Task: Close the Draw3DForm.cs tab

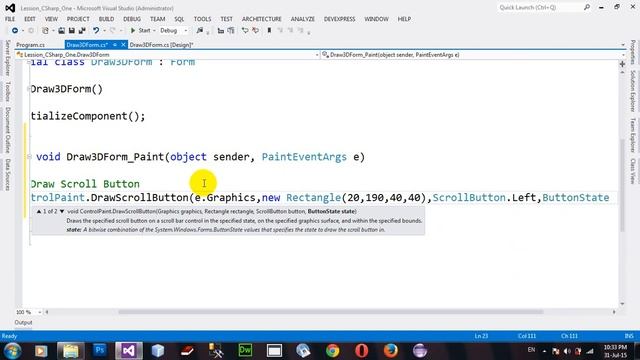Action: pos(123,45)
